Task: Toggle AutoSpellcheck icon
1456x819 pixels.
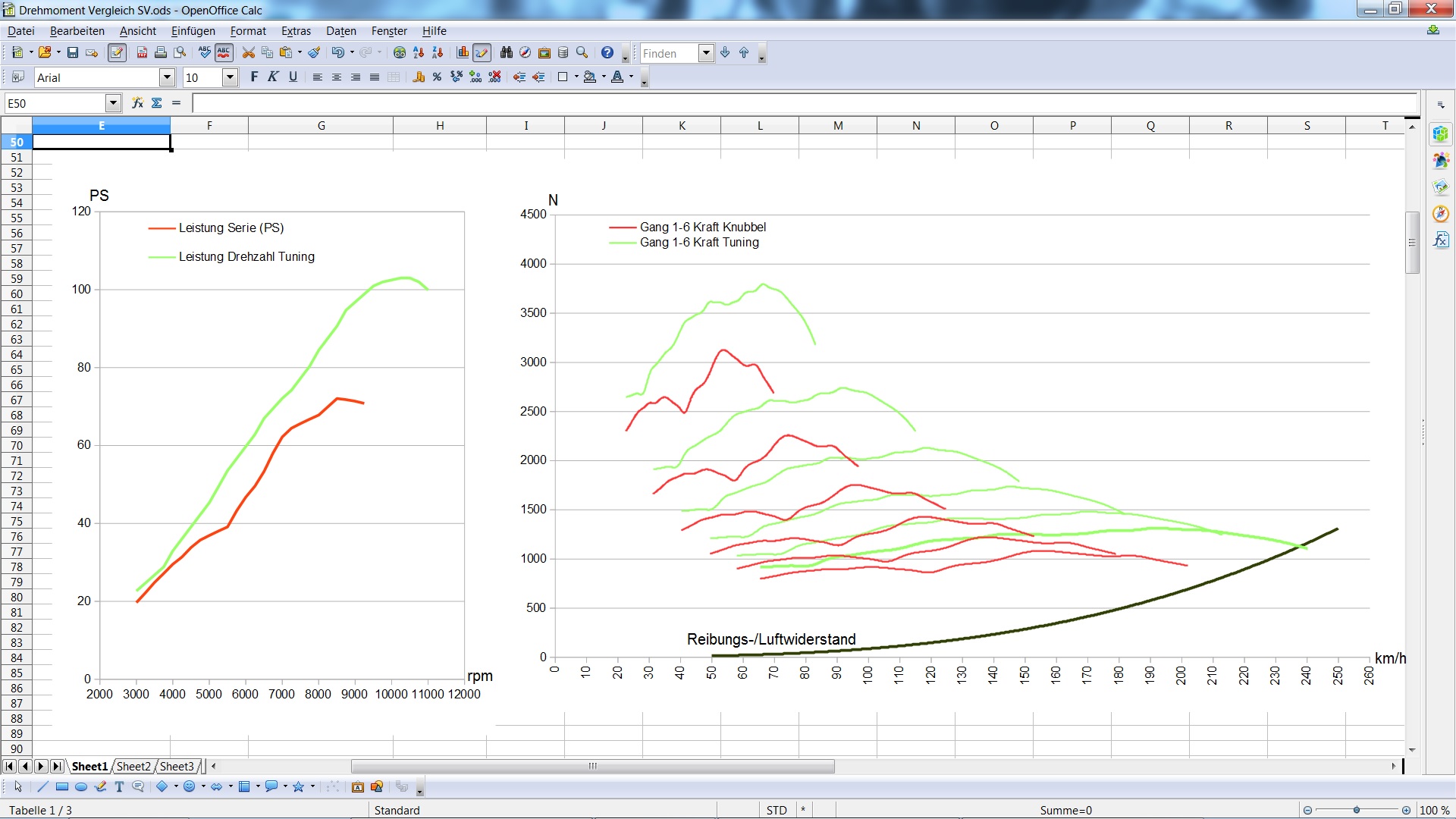Action: pos(224,53)
